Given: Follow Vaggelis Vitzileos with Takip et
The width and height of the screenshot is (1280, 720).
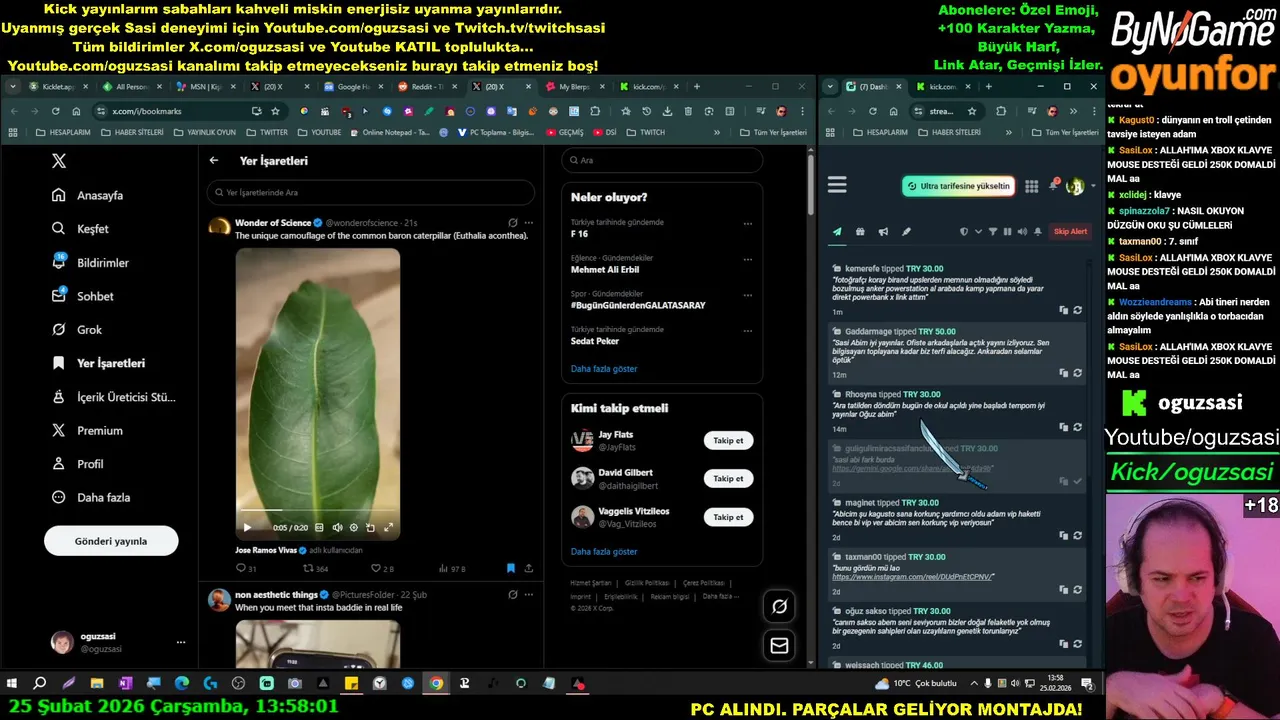Looking at the screenshot, I should (728, 517).
